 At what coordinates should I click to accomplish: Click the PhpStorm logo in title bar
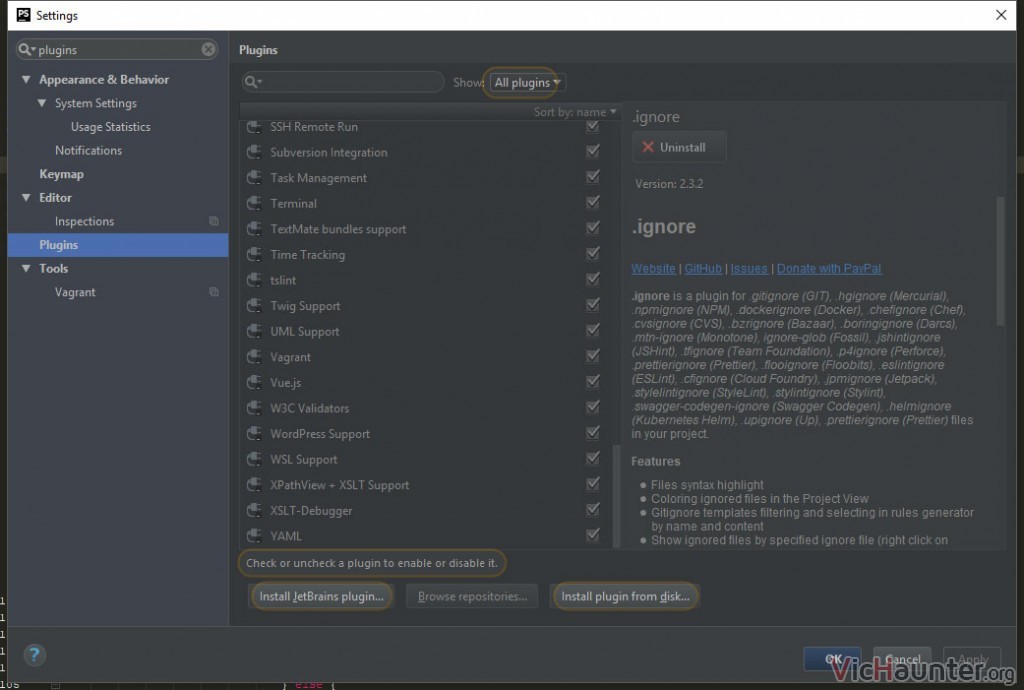click(24, 14)
